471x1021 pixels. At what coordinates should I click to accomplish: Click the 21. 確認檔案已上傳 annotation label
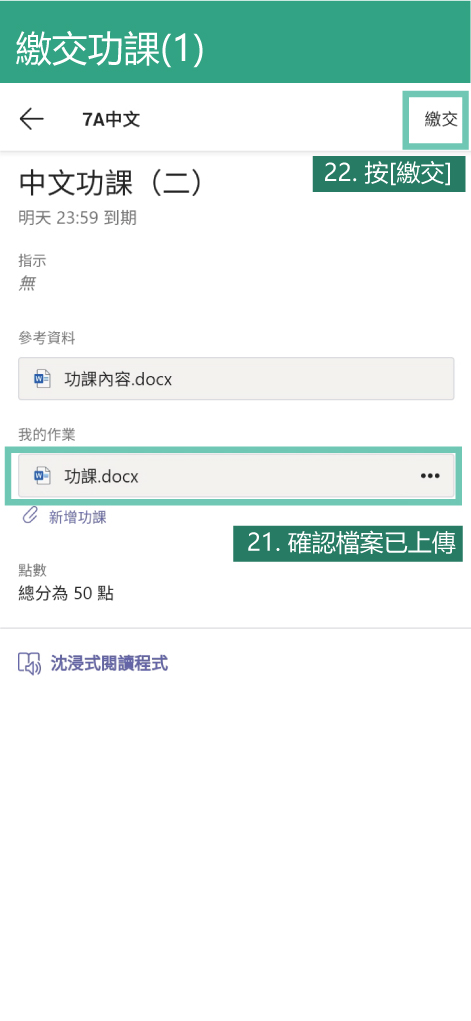pos(348,544)
